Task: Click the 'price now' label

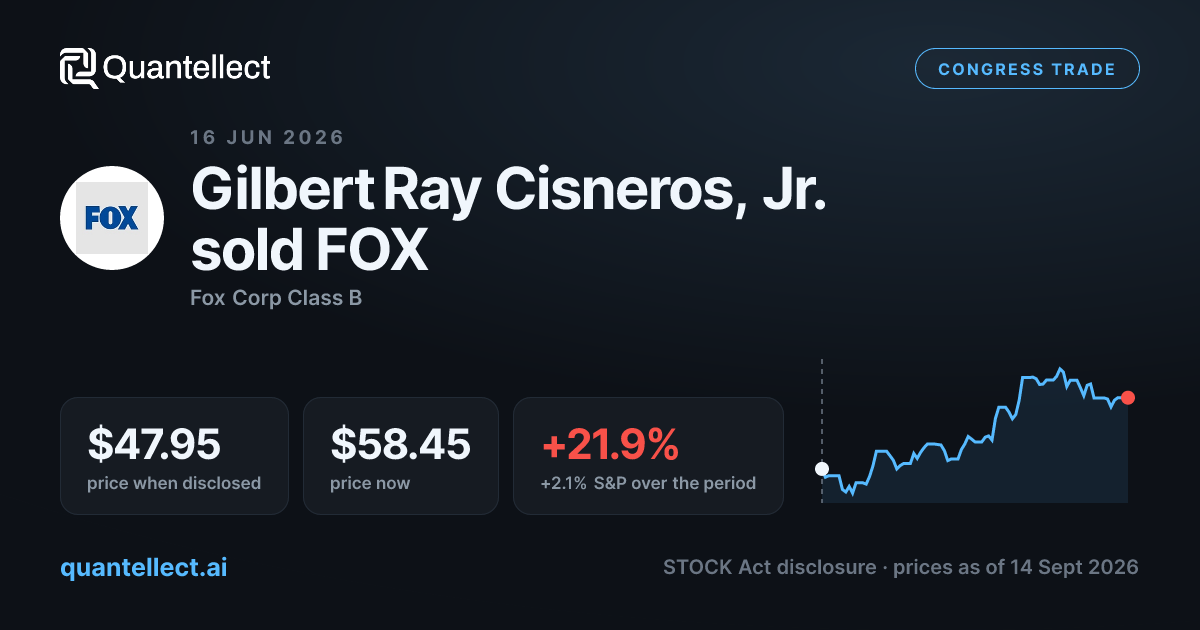Action: pos(370,483)
